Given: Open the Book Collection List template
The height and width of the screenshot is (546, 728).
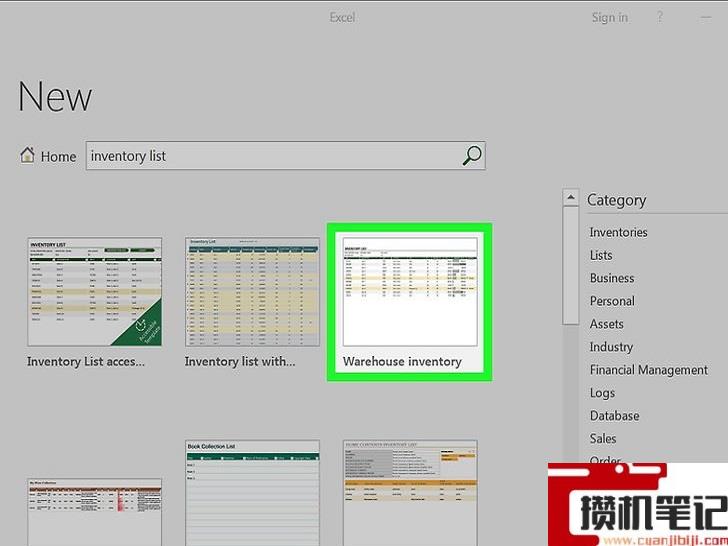Looking at the screenshot, I should click(x=253, y=493).
